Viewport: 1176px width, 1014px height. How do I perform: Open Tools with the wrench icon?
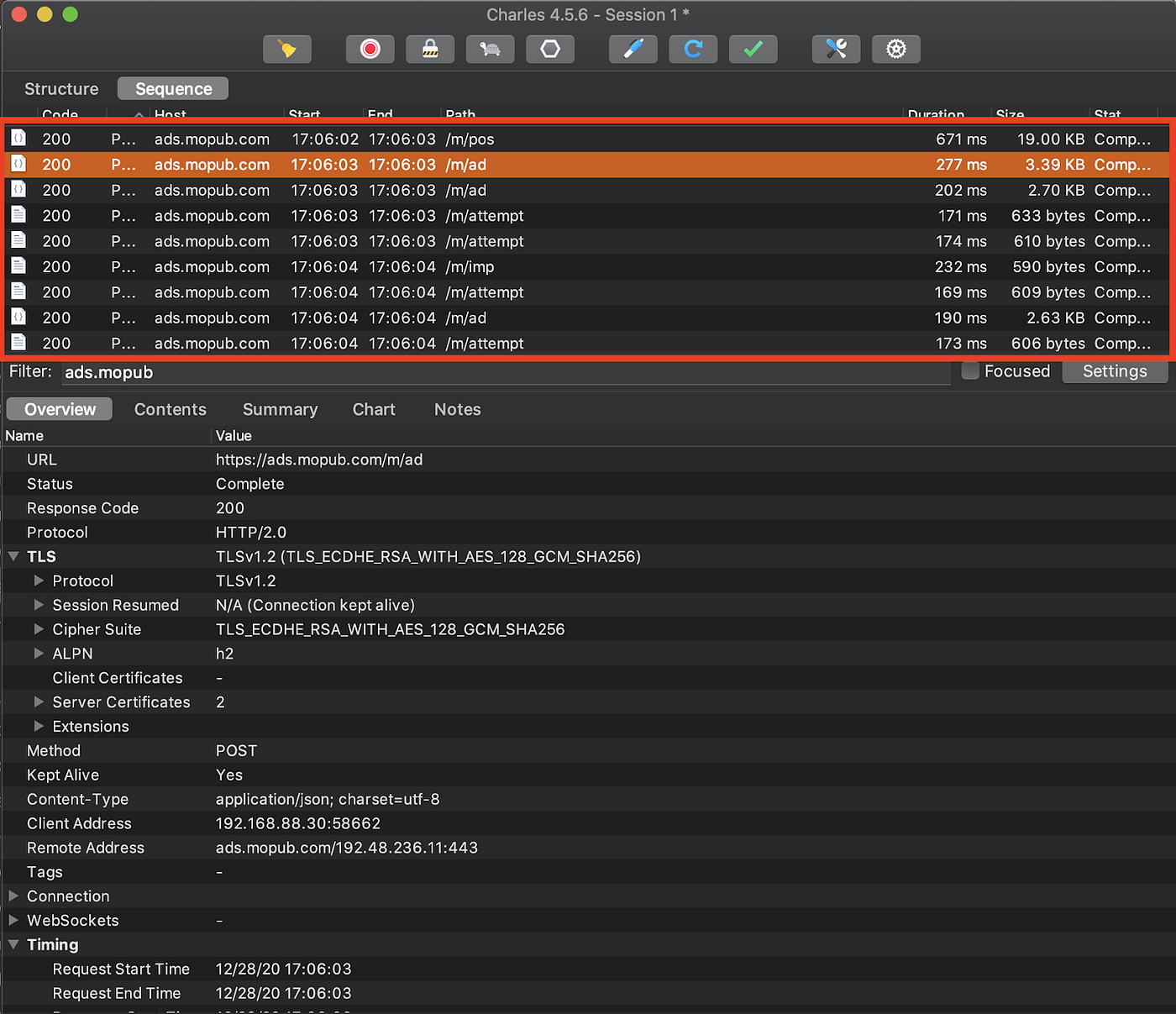click(x=837, y=49)
